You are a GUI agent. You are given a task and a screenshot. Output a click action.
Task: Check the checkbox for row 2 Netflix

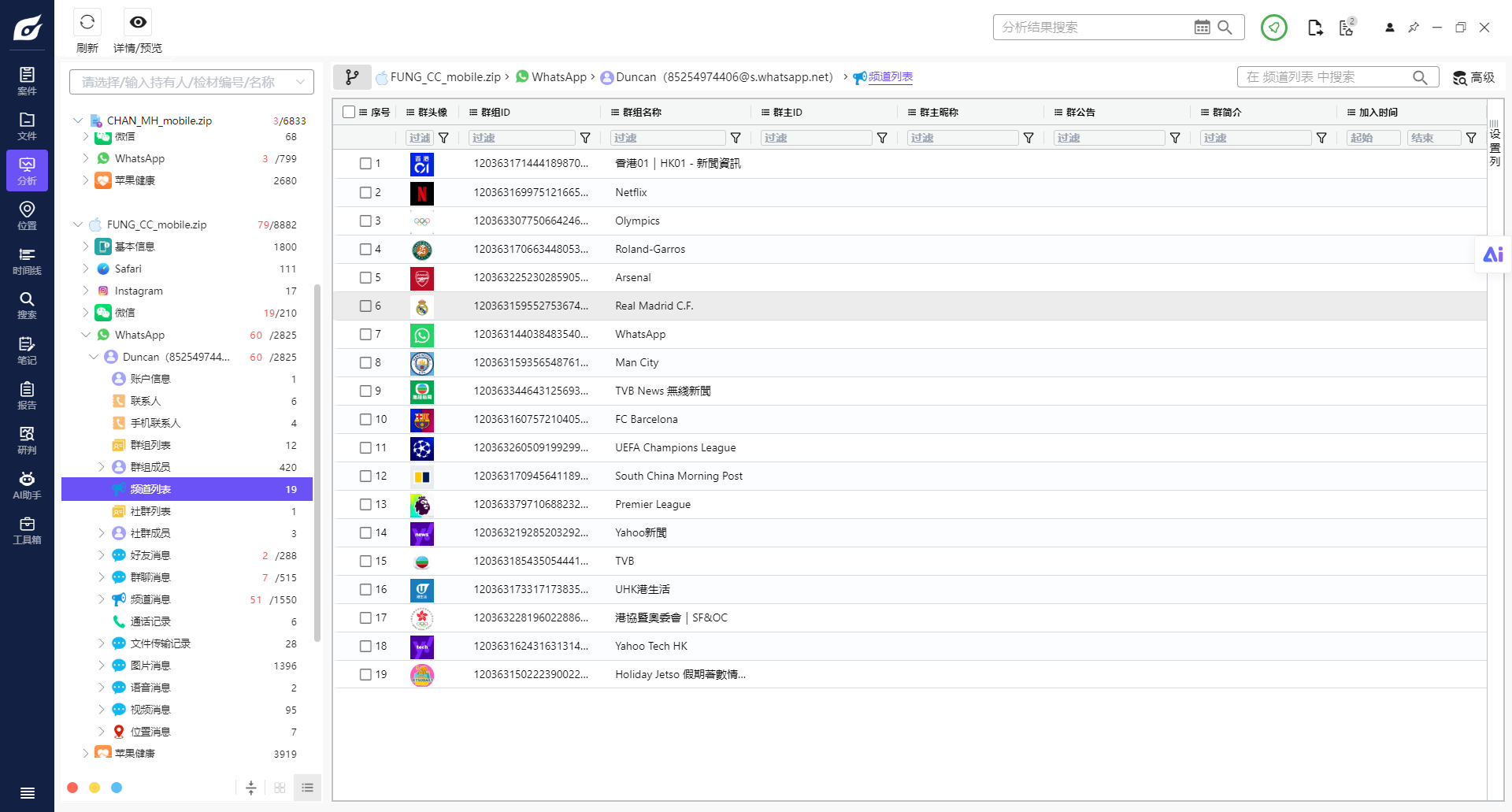(x=365, y=193)
